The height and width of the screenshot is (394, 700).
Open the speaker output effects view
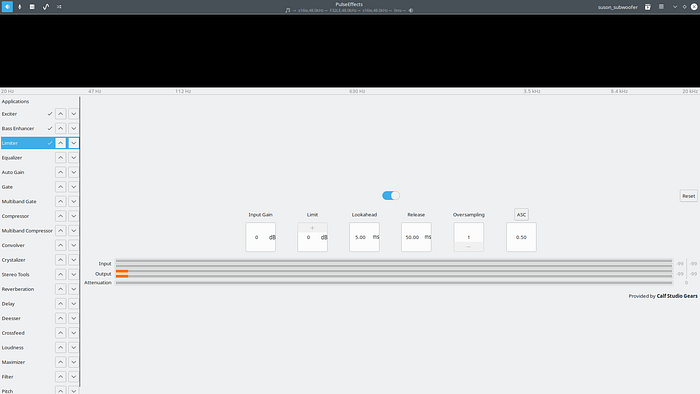(7, 7)
